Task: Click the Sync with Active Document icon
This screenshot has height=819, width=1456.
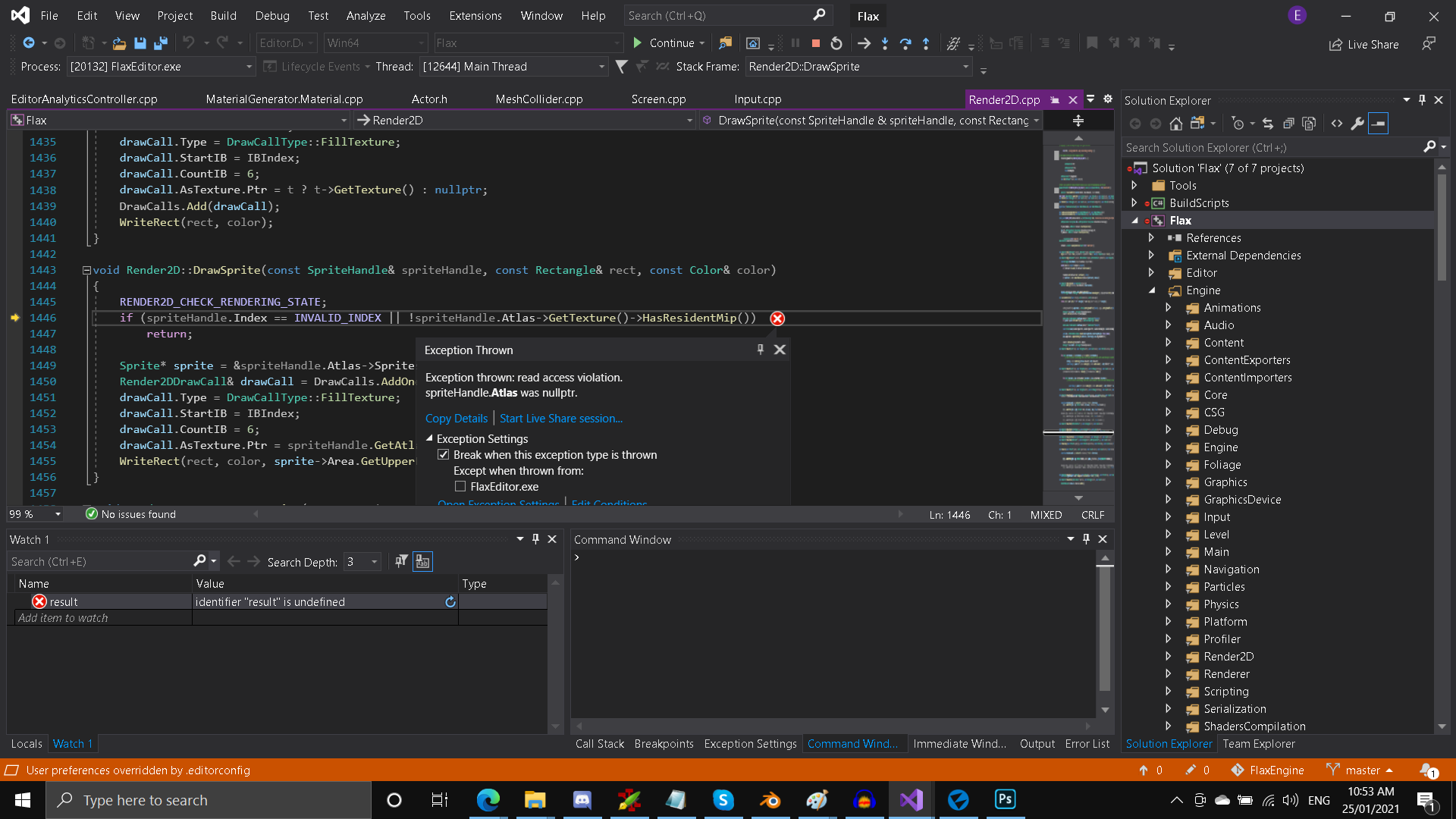Action: pos(1268,124)
